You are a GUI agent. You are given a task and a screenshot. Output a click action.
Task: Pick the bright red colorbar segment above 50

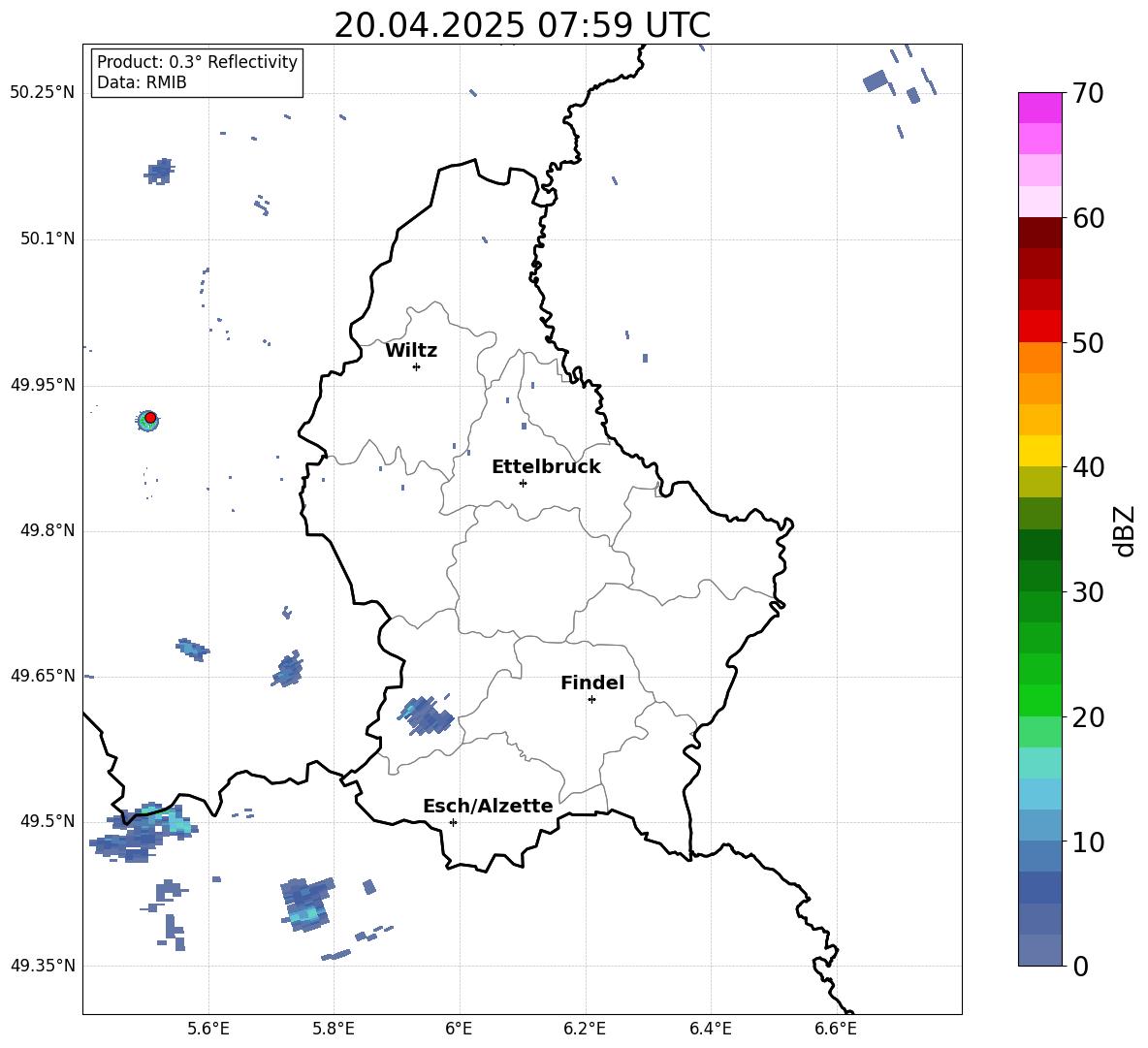click(x=1039, y=327)
